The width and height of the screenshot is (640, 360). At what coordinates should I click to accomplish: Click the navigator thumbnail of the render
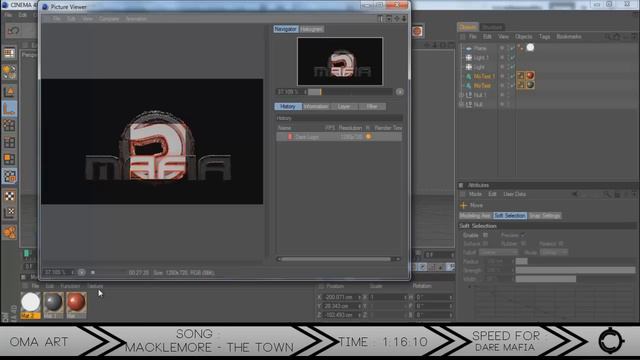(x=340, y=61)
